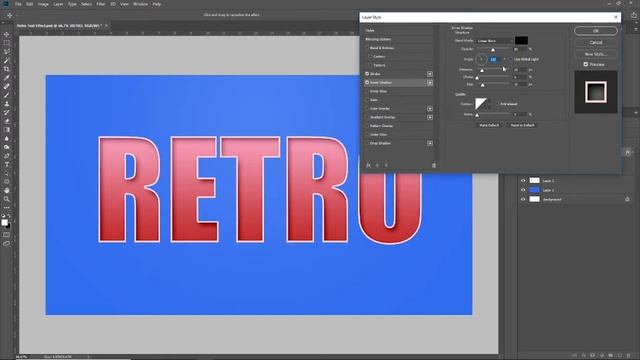Open the Filter menu

click(101, 4)
